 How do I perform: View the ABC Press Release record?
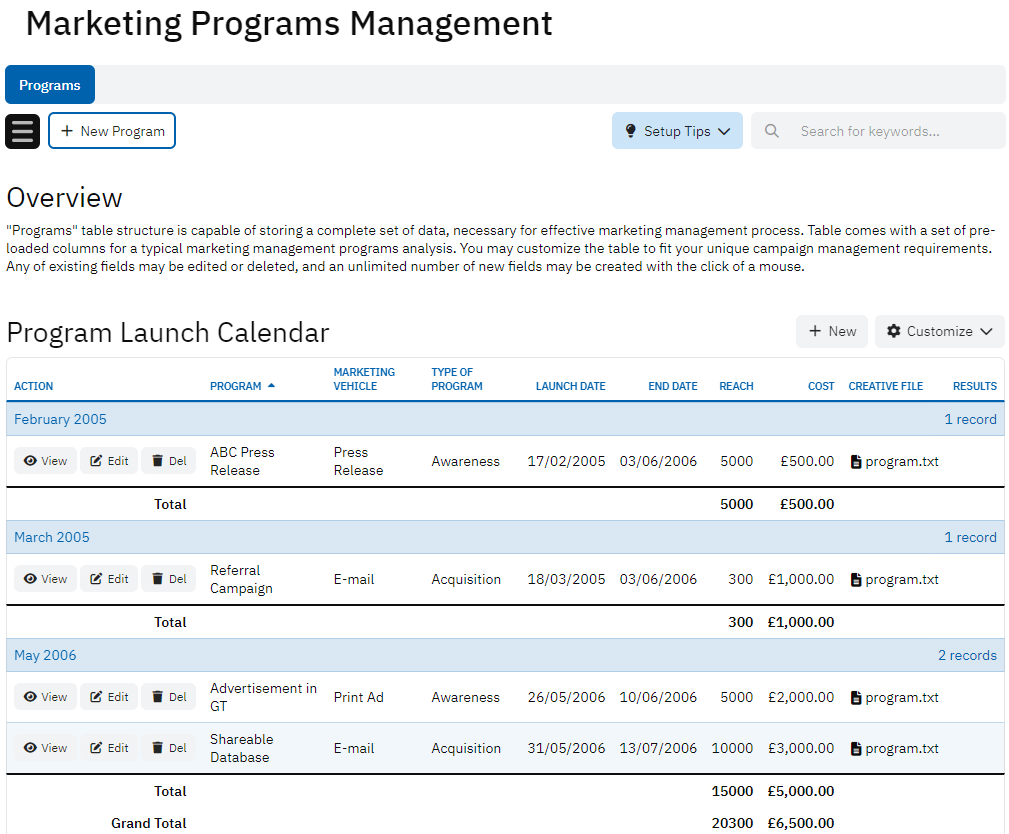pos(45,461)
